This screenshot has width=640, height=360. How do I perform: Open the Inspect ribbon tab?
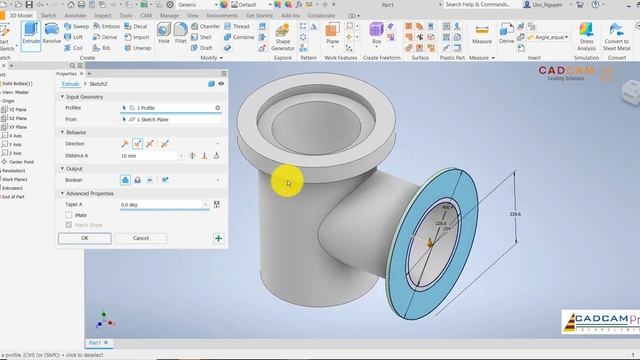click(x=102, y=16)
